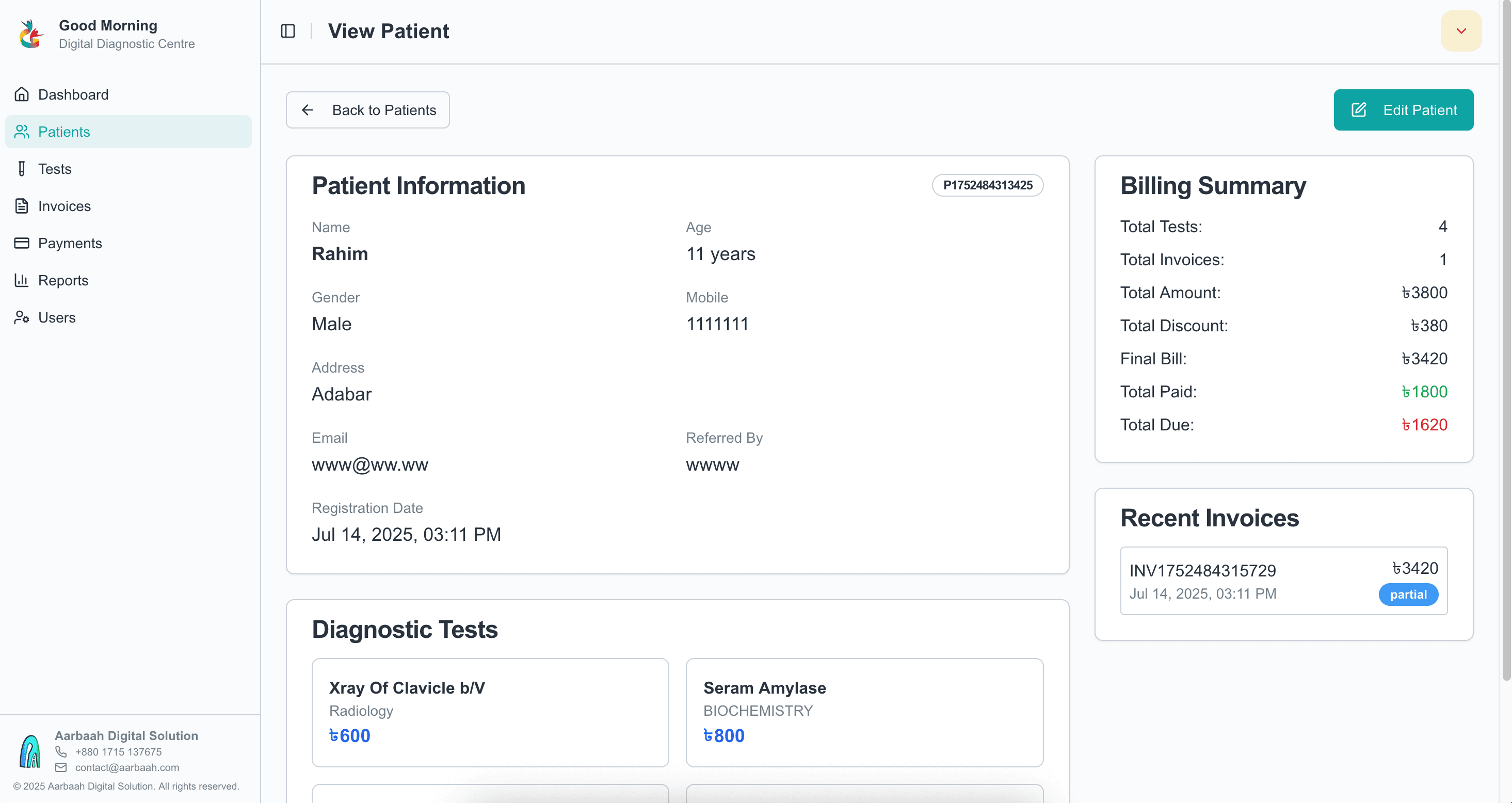
Task: Open invoice INV1752484315729
Action: [1284, 581]
